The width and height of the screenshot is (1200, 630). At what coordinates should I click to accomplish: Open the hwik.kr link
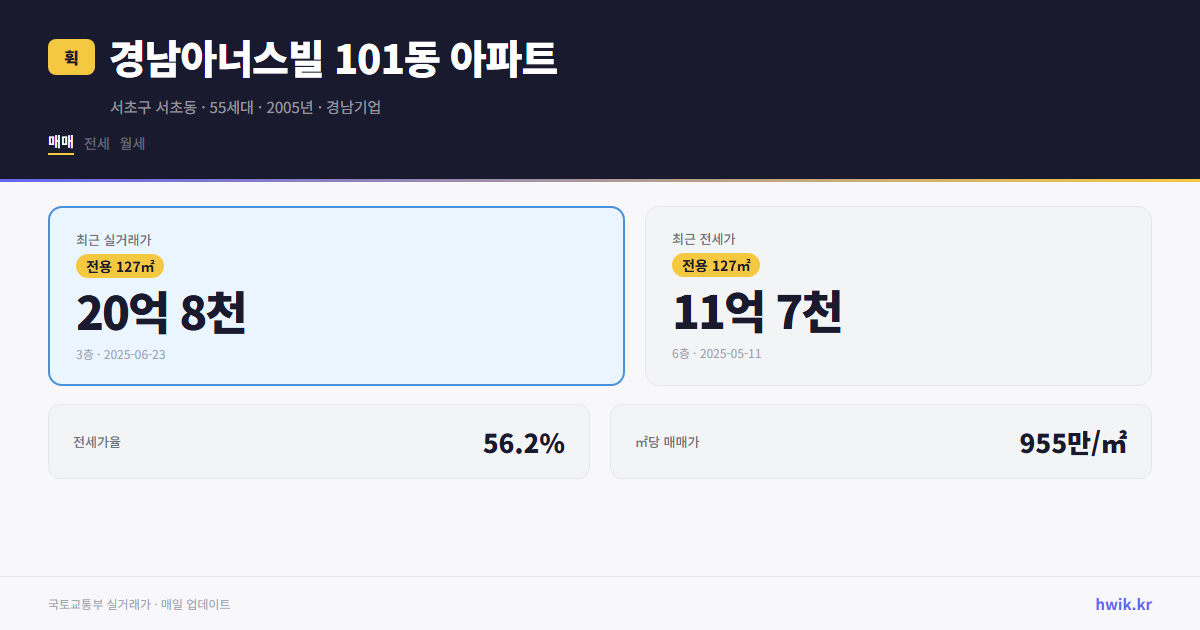point(1122,603)
